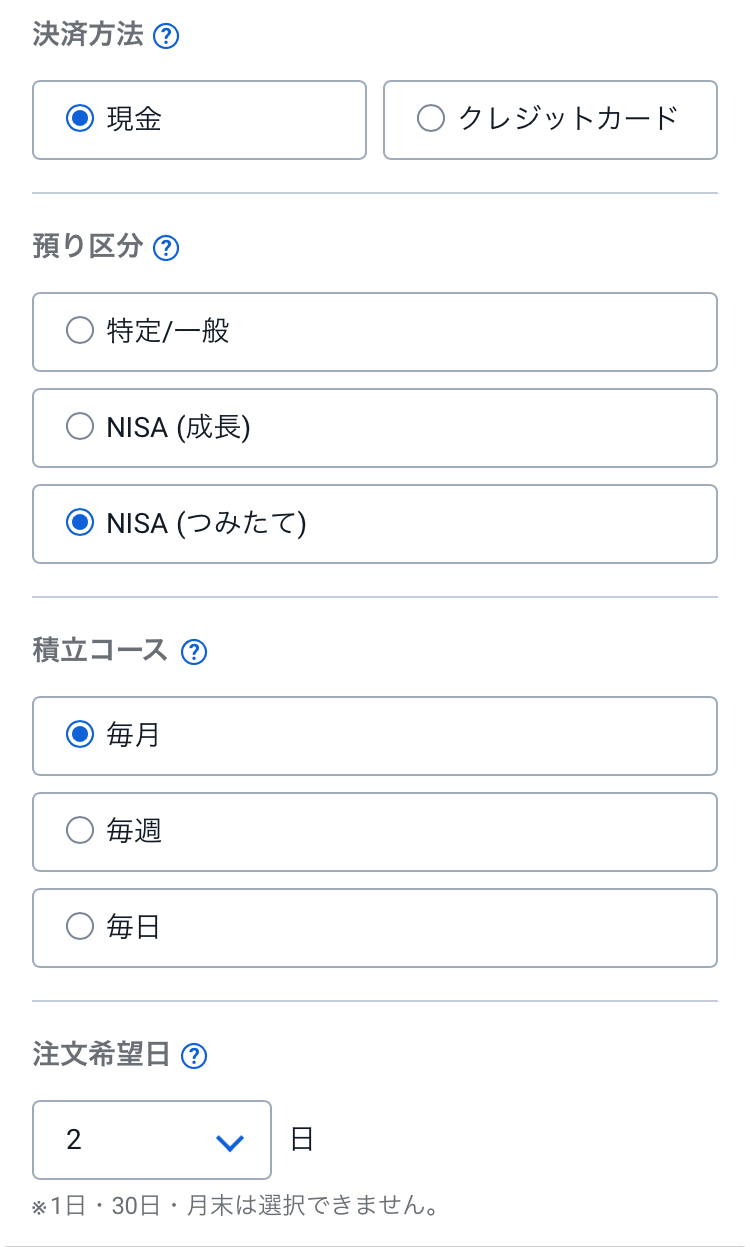The image size is (750, 1247).
Task: Select the NISA (つみたて) option
Action: (374, 524)
